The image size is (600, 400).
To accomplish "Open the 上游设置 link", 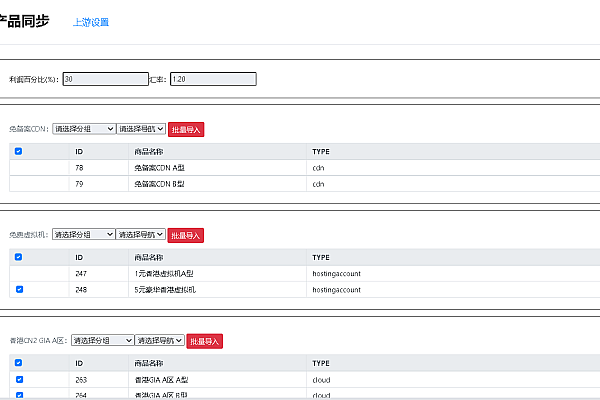I will [x=91, y=22].
